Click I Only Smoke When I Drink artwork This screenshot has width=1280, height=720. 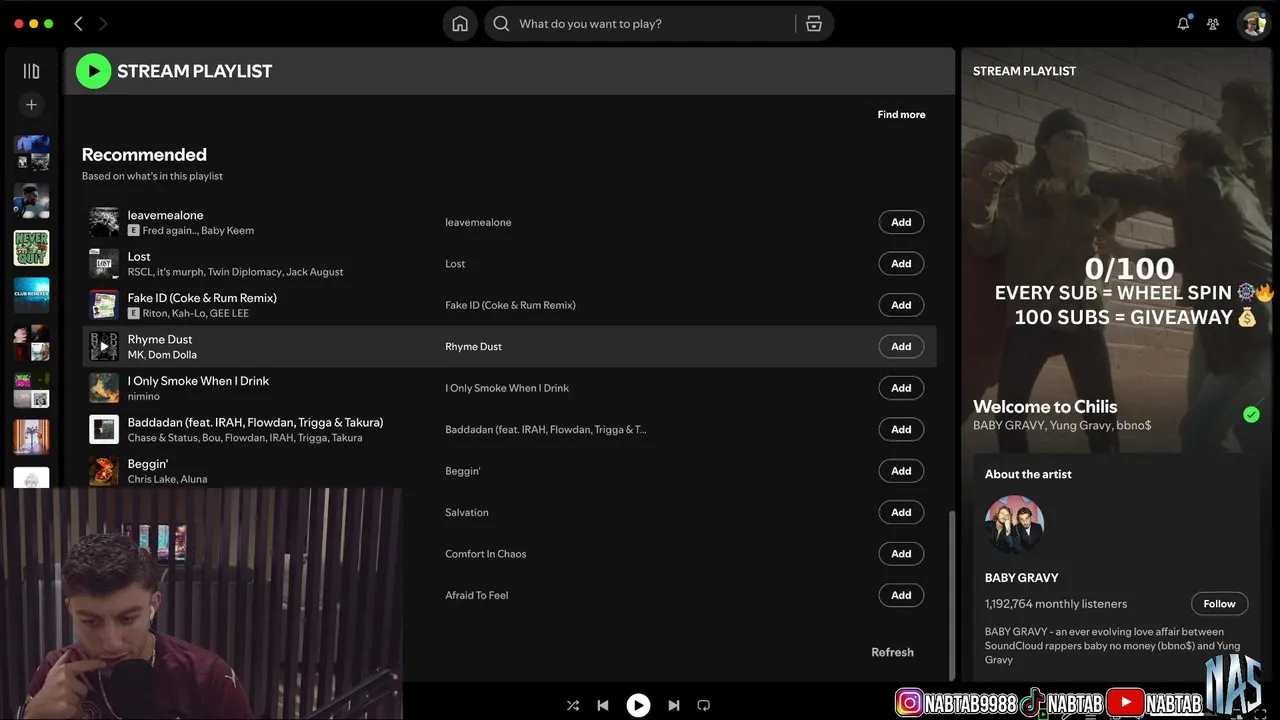pos(104,388)
